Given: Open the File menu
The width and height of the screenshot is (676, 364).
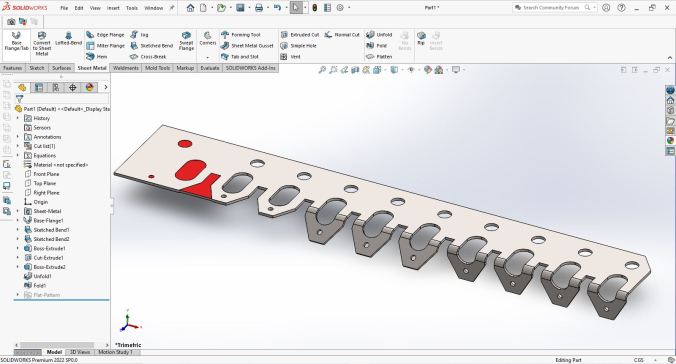Looking at the screenshot, I should (x=64, y=8).
